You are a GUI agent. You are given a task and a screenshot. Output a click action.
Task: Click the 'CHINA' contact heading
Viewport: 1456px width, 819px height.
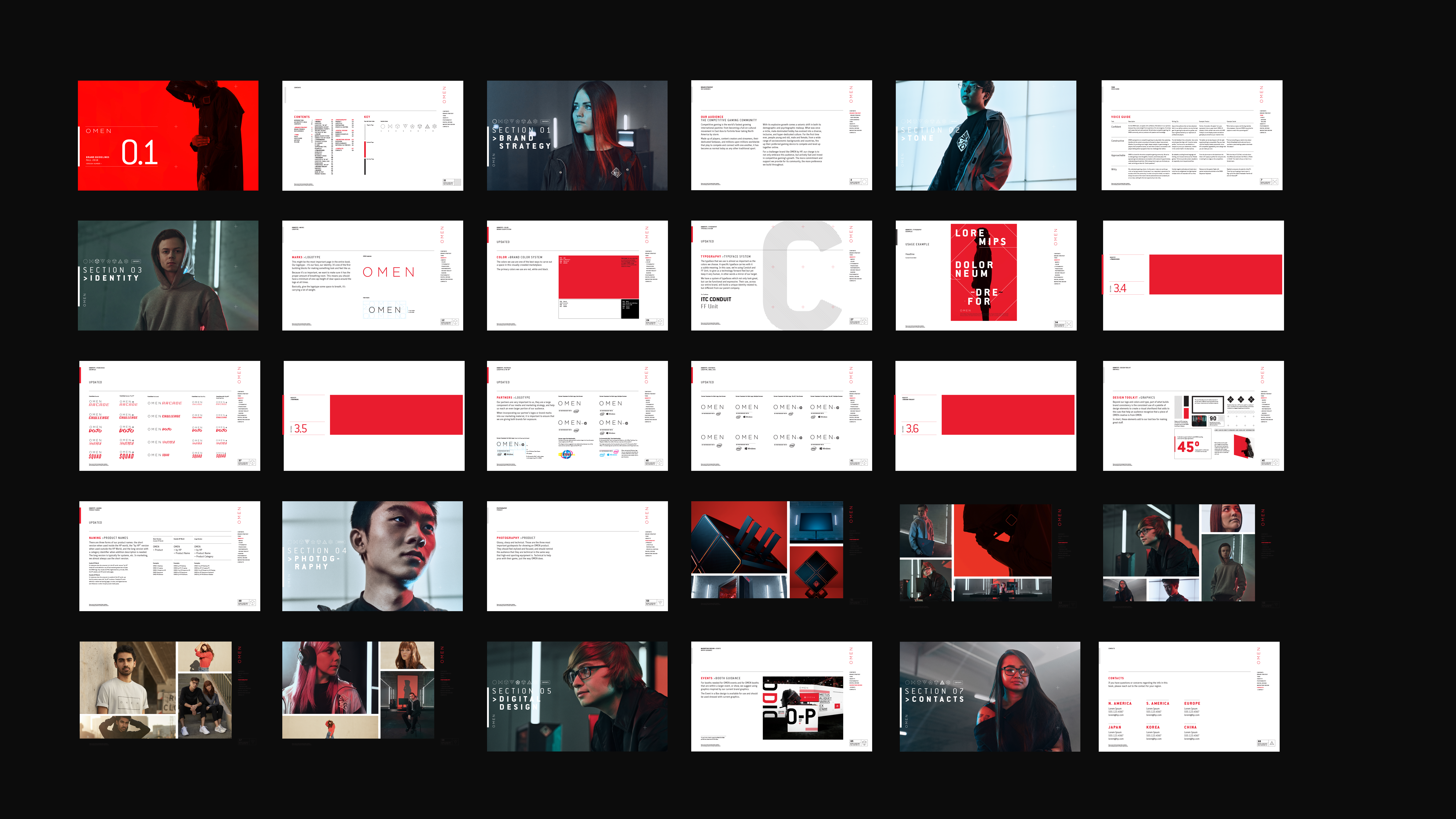(1190, 727)
